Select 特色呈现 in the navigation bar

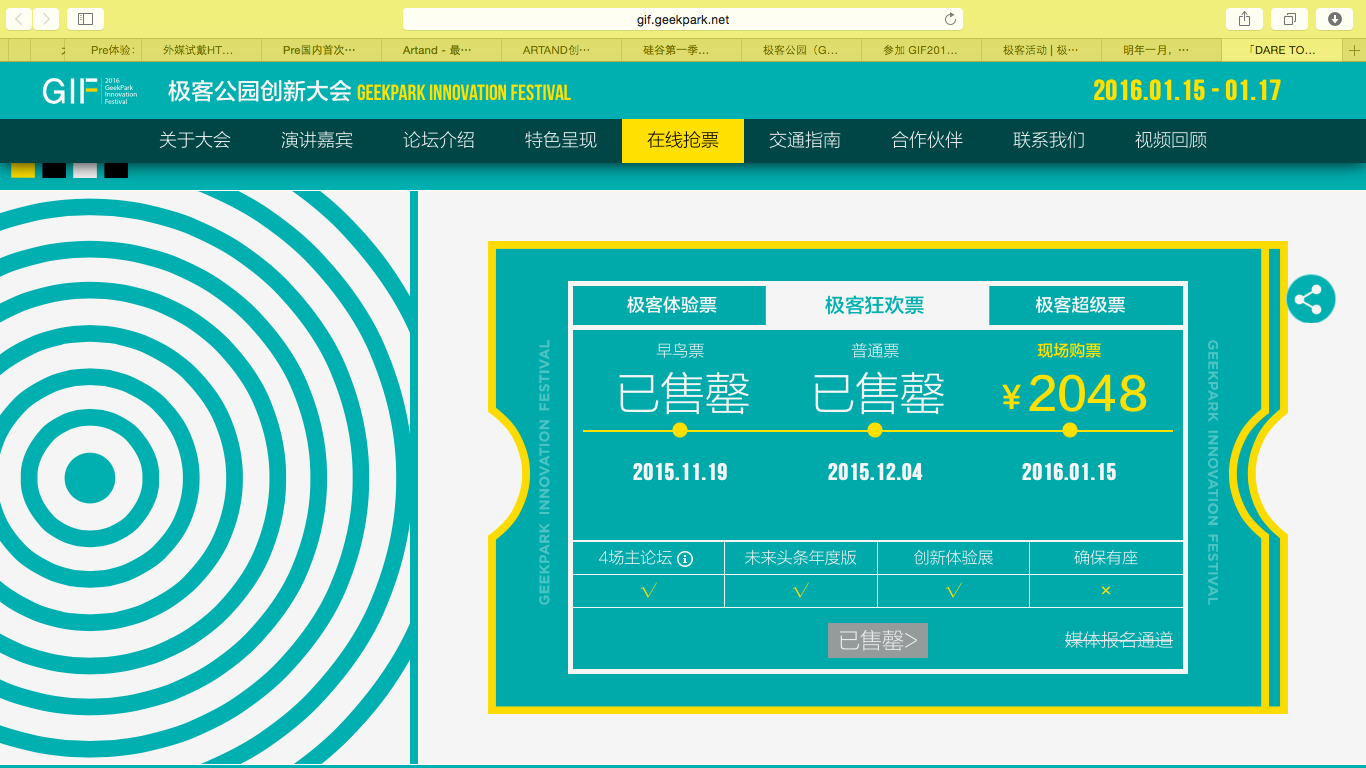point(561,140)
